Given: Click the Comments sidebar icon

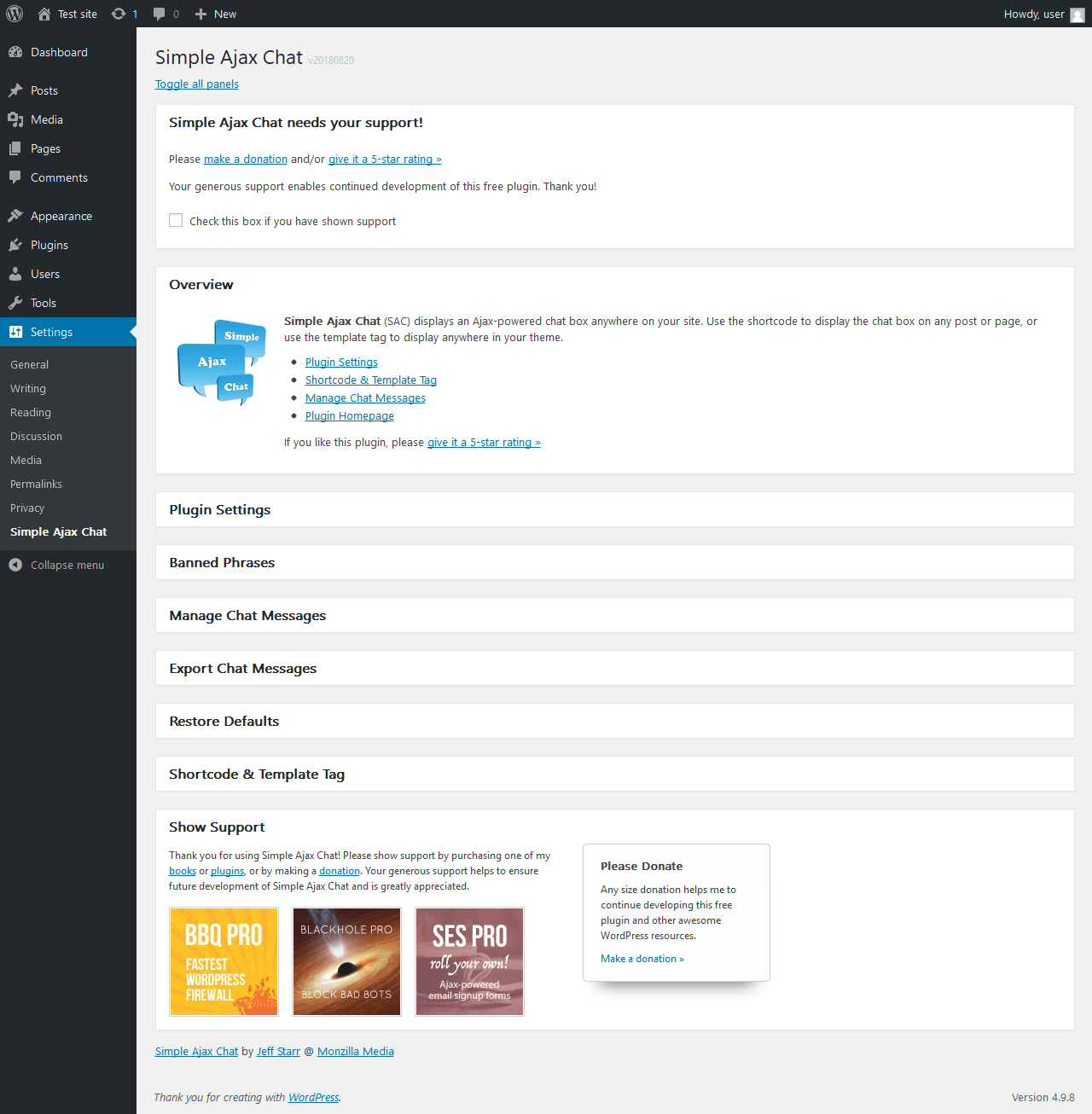Looking at the screenshot, I should point(15,177).
